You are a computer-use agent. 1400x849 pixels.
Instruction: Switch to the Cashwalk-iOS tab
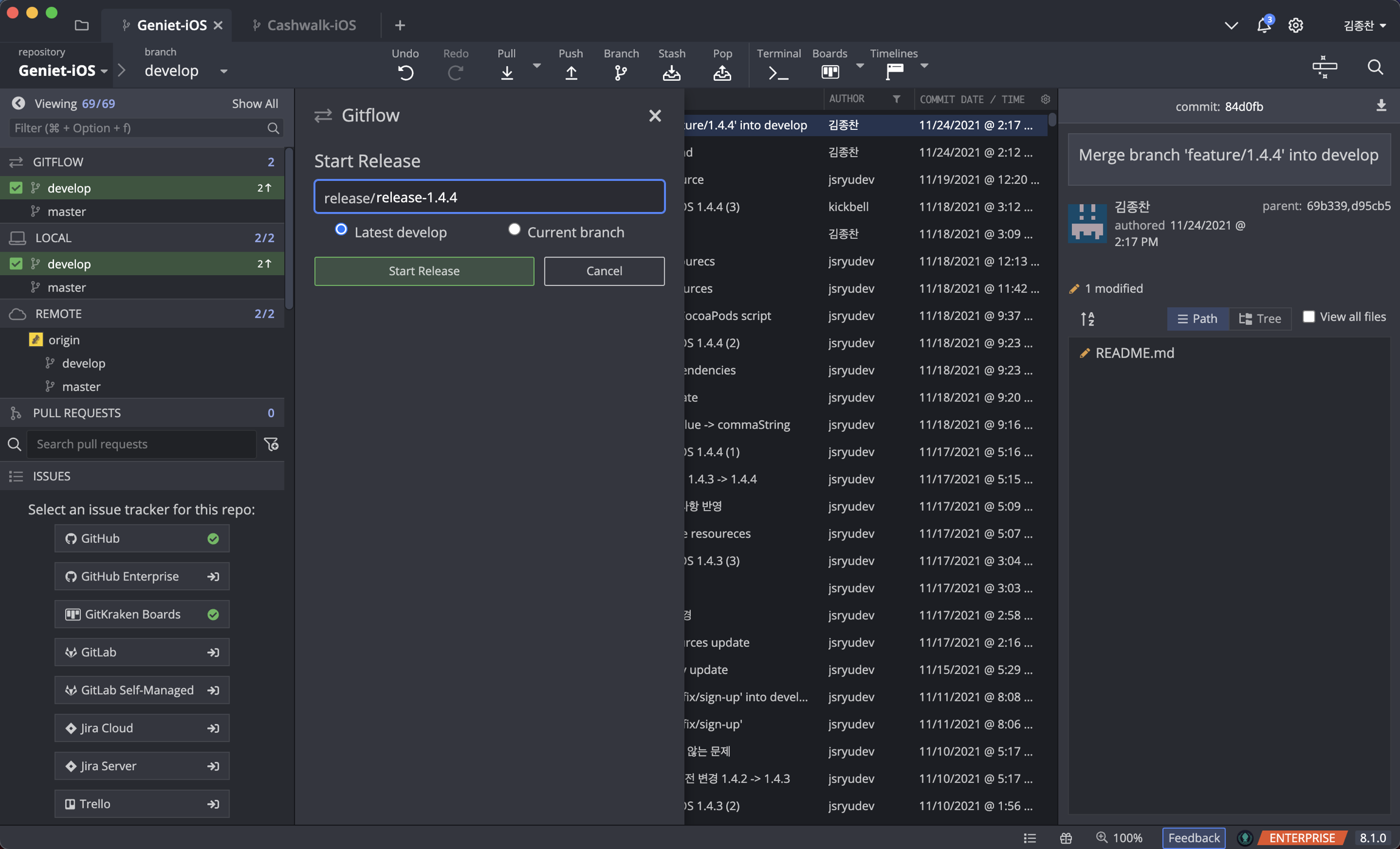(311, 25)
